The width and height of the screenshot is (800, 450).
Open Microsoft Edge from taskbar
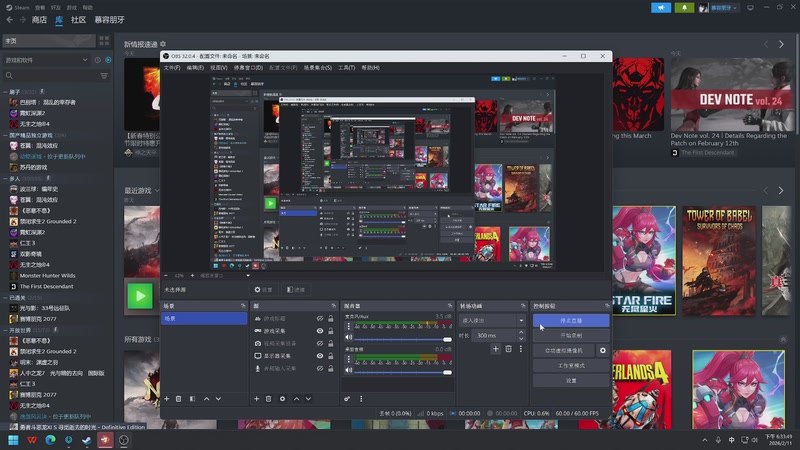point(50,440)
